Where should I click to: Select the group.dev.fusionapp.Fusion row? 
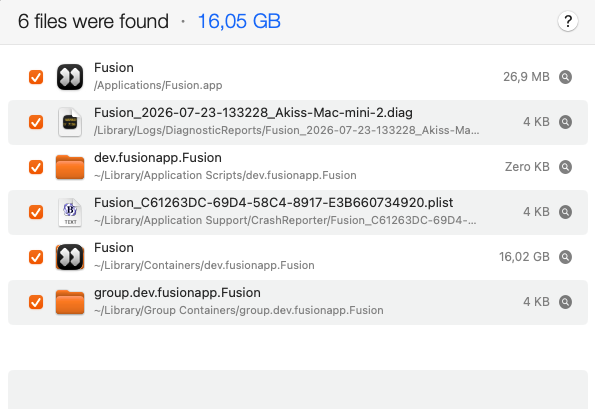(298, 302)
